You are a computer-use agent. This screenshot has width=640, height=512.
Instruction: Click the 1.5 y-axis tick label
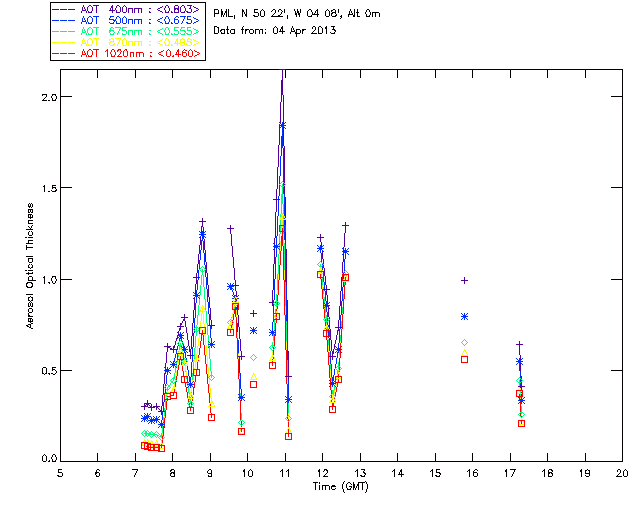(x=49, y=188)
